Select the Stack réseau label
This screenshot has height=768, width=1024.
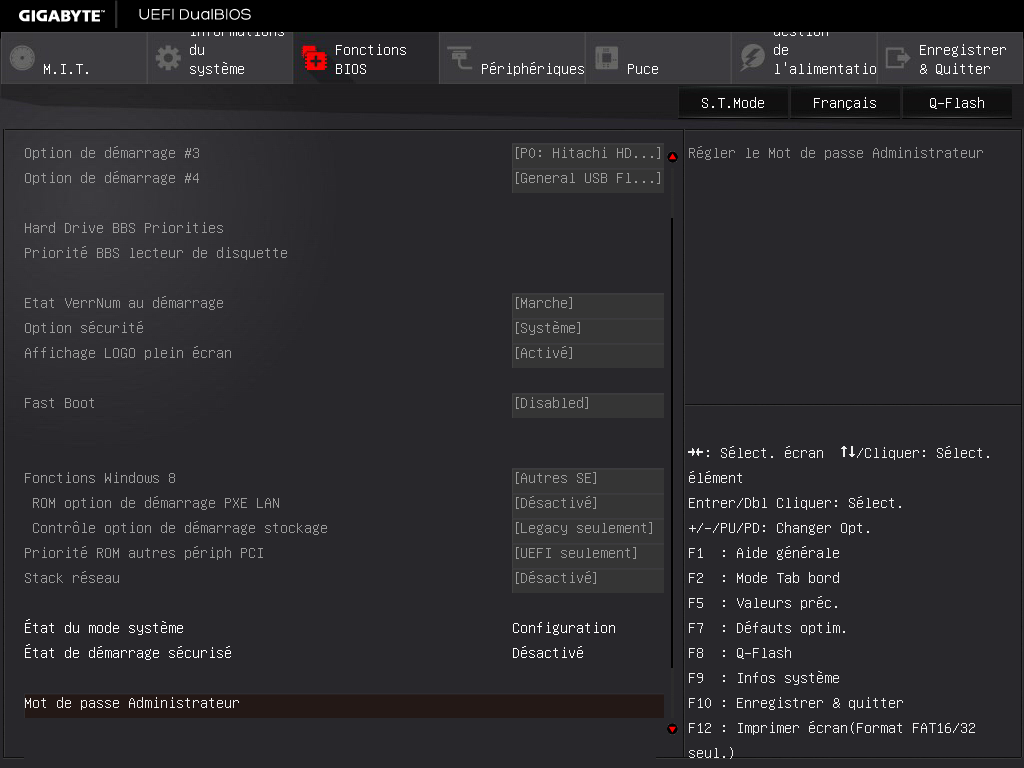pyautogui.click(x=72, y=579)
